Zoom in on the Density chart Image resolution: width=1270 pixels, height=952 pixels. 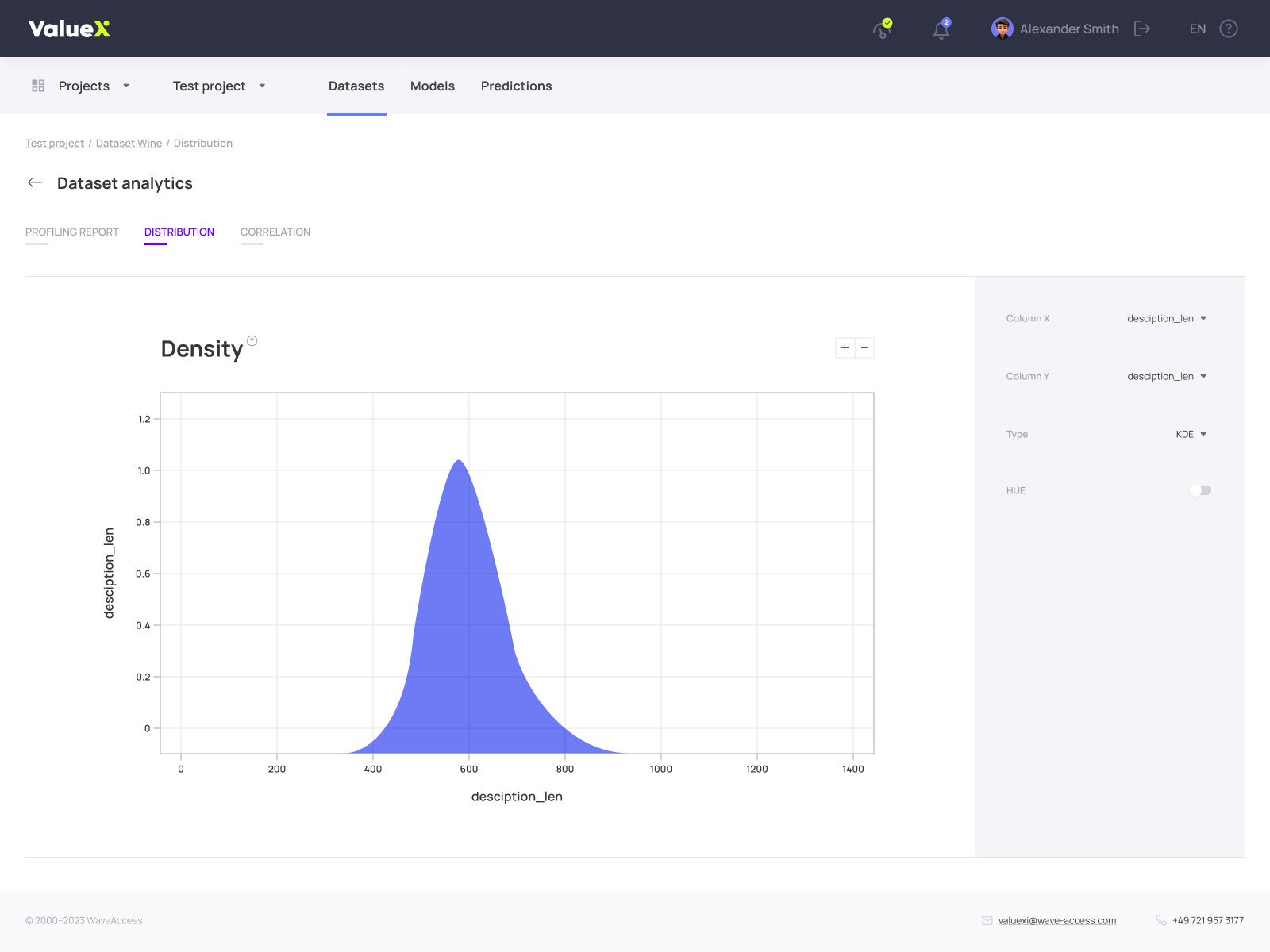click(844, 347)
